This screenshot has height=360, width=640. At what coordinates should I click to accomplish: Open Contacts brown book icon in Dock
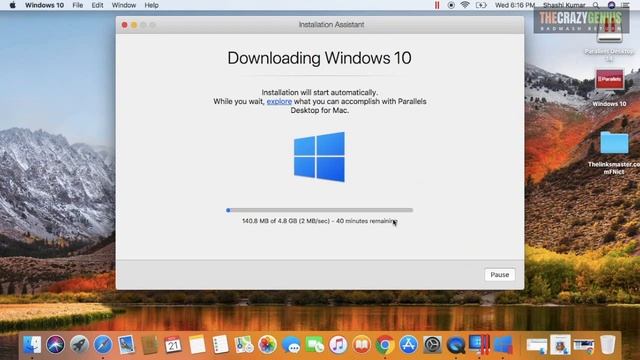[x=150, y=345]
